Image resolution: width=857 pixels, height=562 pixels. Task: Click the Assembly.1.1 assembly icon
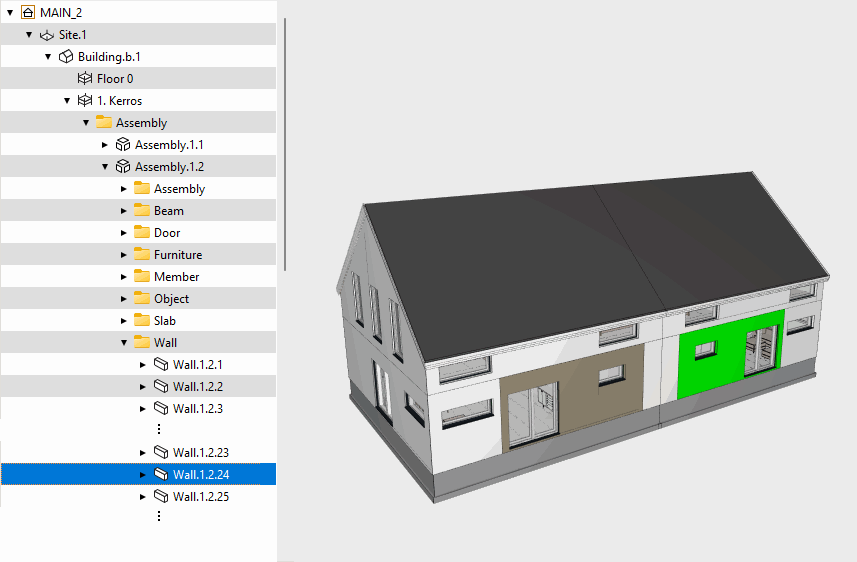coord(122,144)
